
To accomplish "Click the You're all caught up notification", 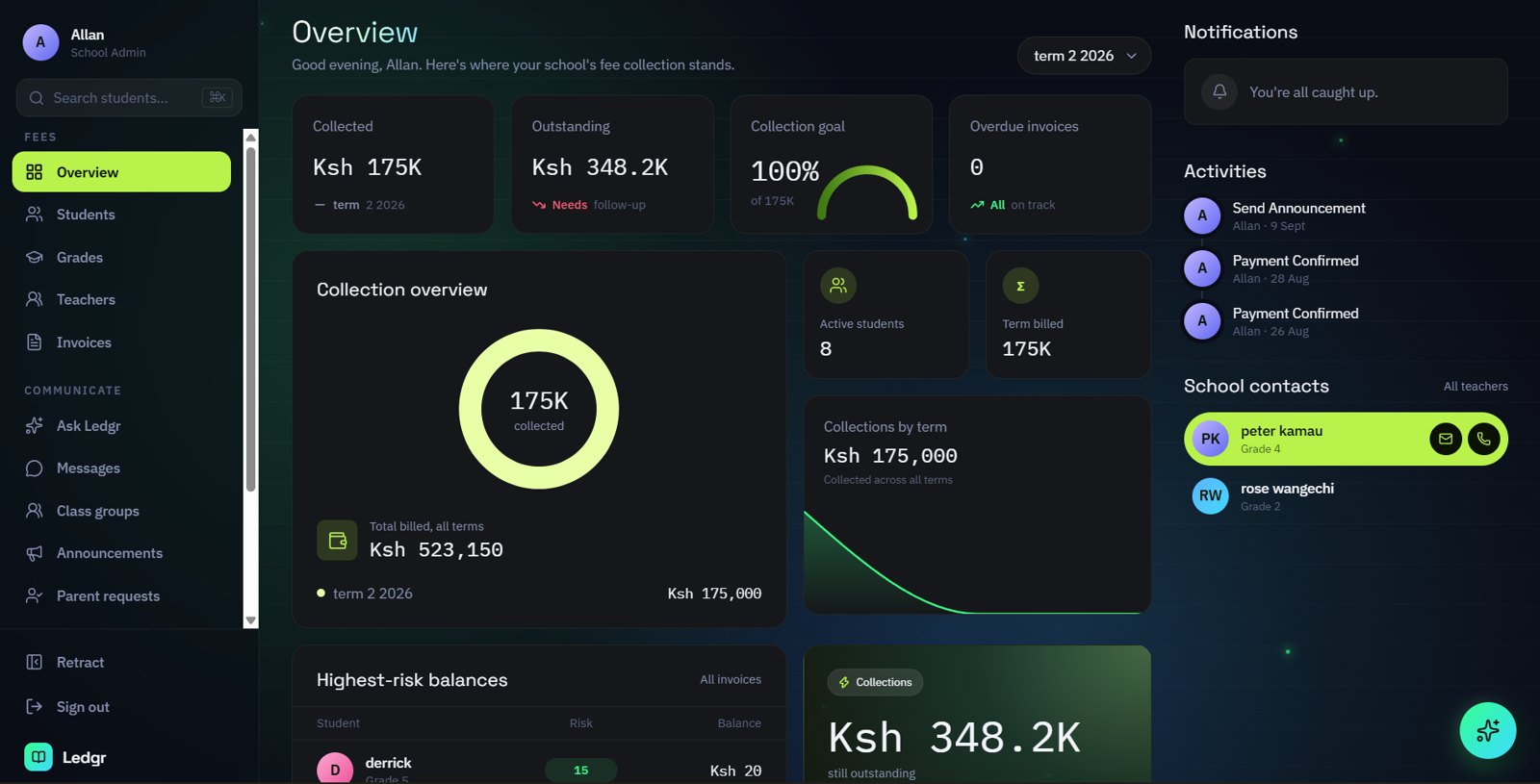I will (x=1346, y=91).
